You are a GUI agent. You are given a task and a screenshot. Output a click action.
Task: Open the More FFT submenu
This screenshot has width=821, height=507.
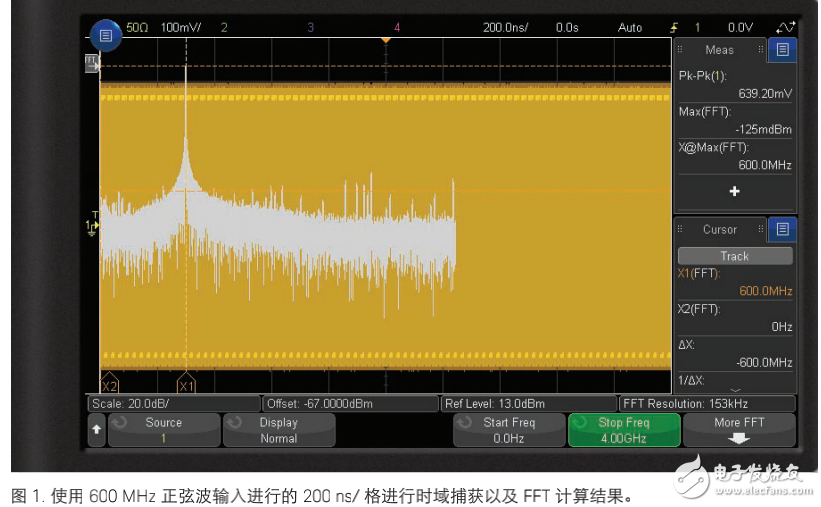point(740,430)
